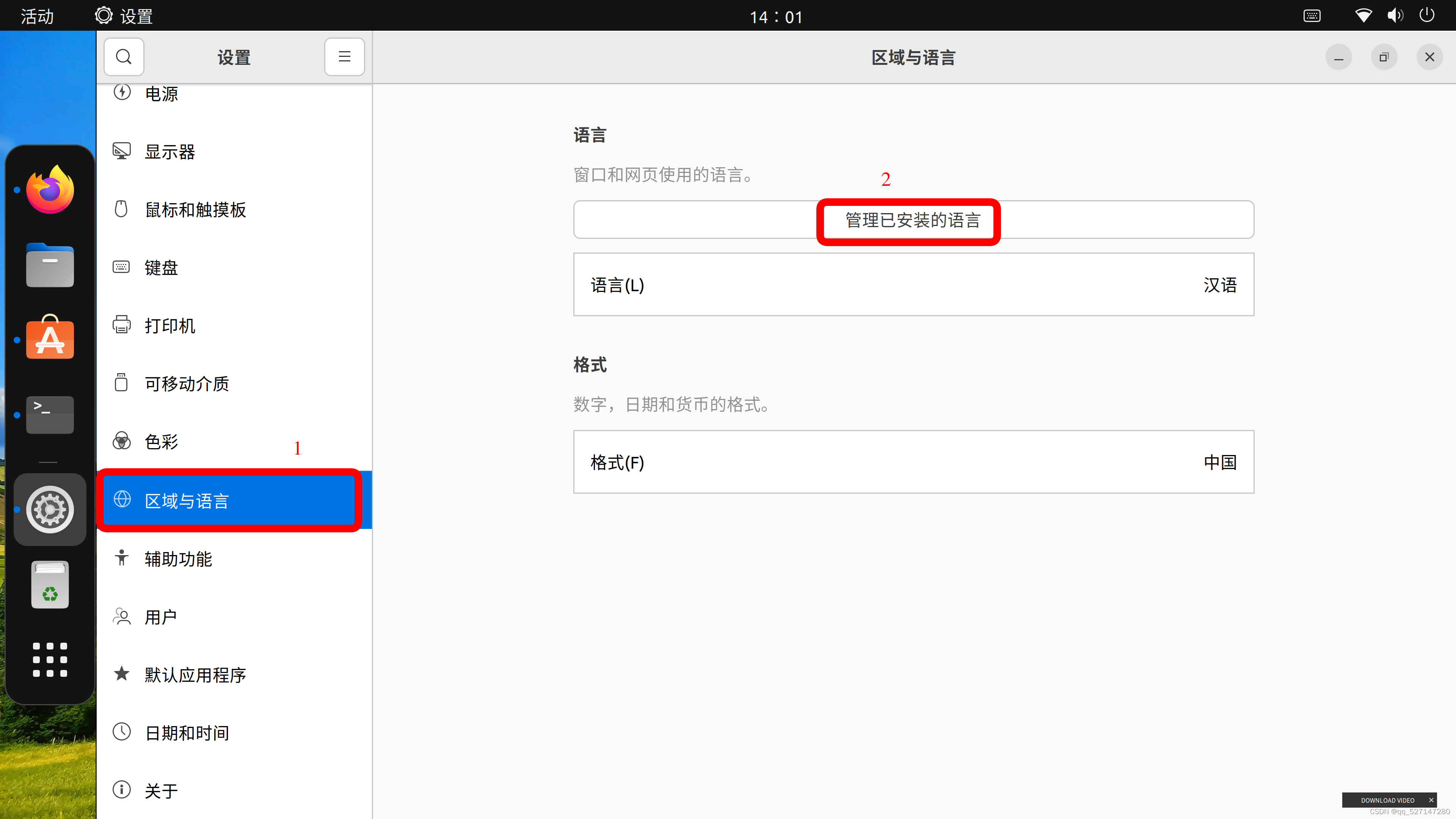Open Mouse and Touchpad settings
This screenshot has width=1456, height=819.
[x=195, y=210]
